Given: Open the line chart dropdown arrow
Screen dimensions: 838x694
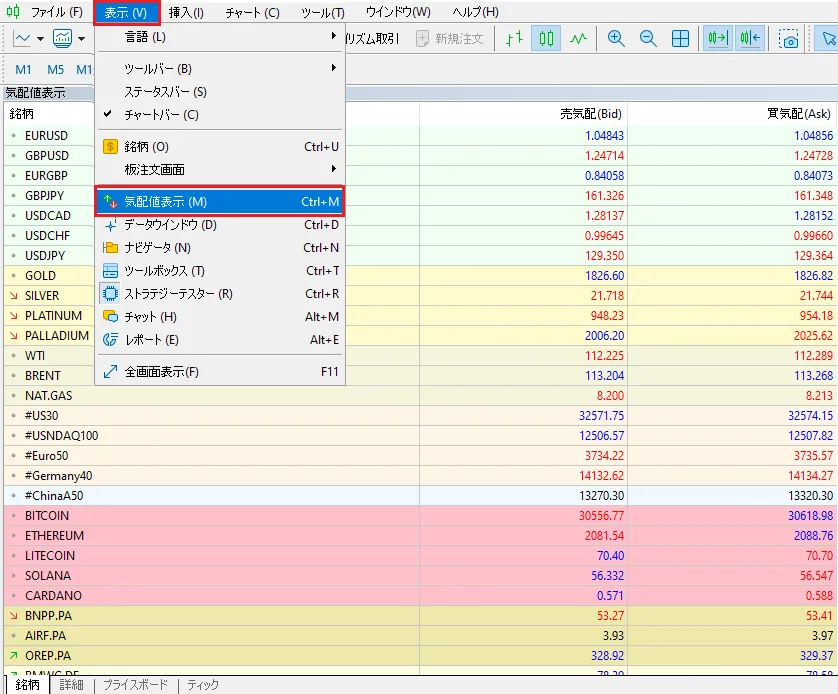Looking at the screenshot, I should pyautogui.click(x=40, y=38).
